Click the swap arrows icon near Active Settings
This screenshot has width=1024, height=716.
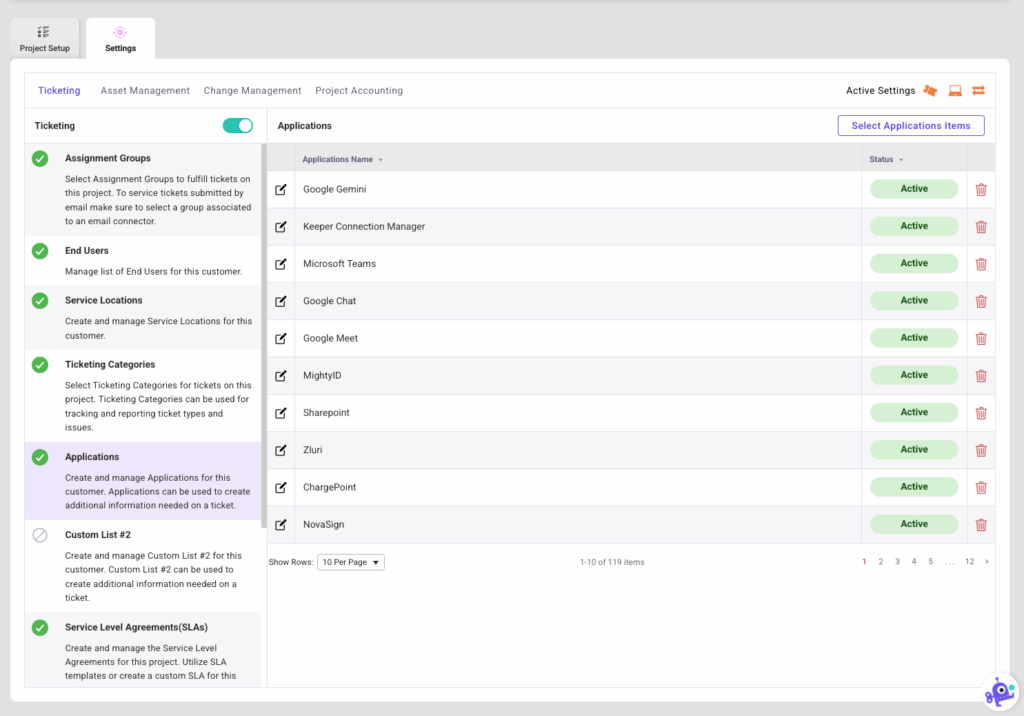coord(978,90)
